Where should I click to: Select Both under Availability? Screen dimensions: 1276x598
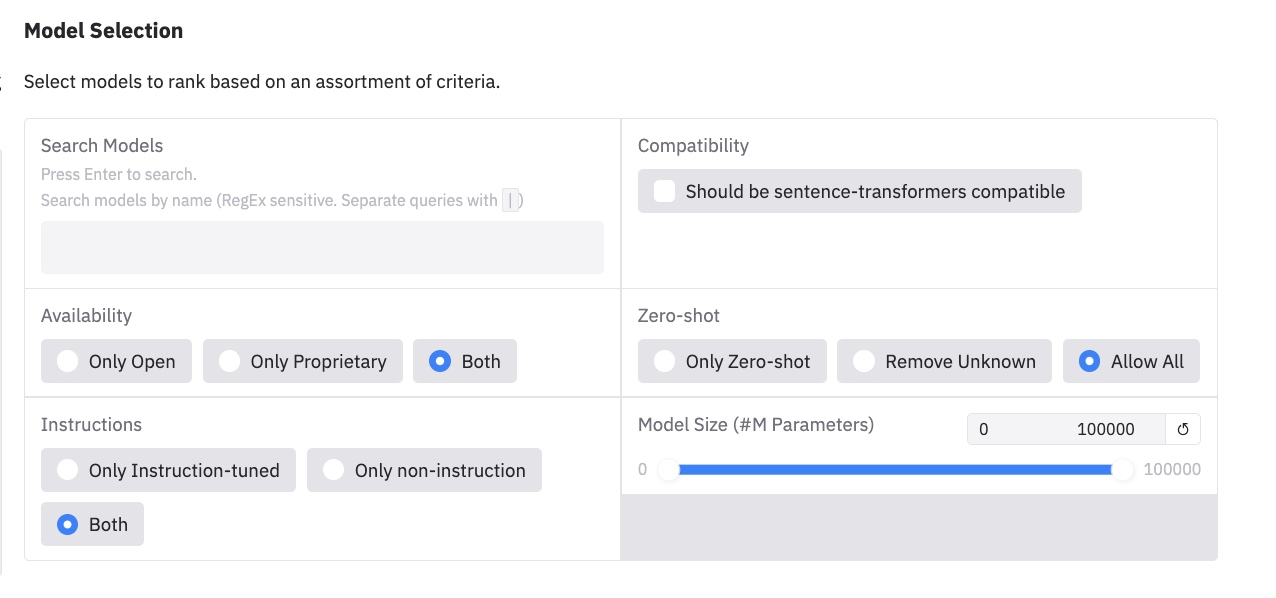click(x=439, y=361)
